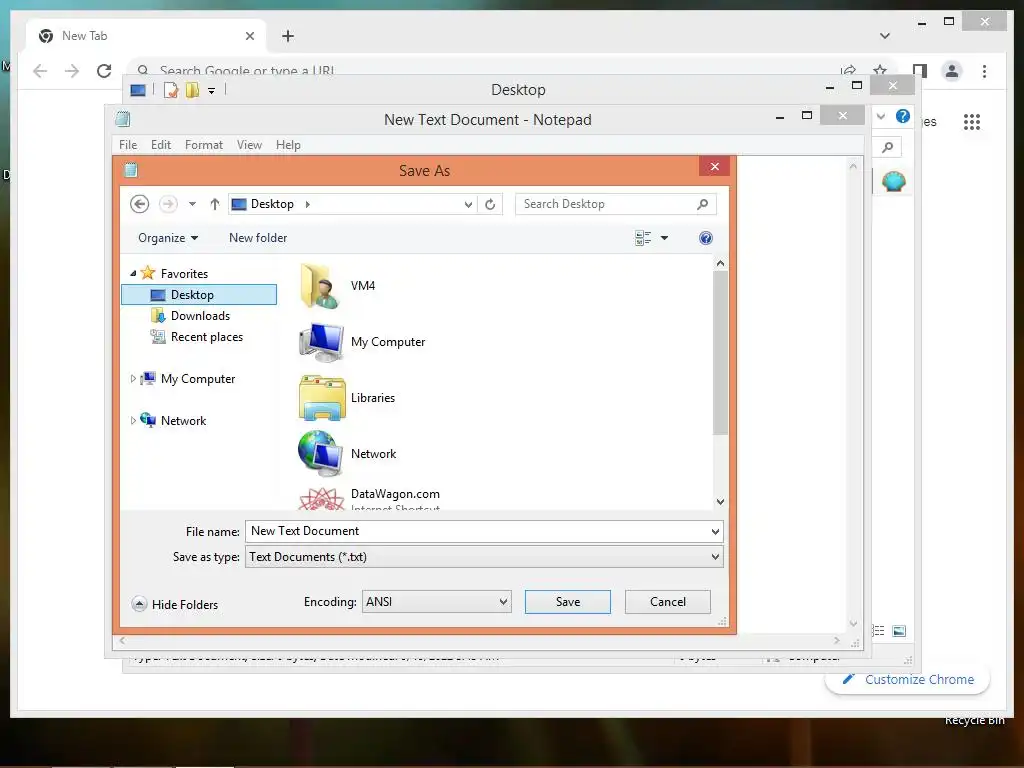This screenshot has width=1024, height=768.
Task: Click Explorer window help question mark icon
Action: pos(903,116)
